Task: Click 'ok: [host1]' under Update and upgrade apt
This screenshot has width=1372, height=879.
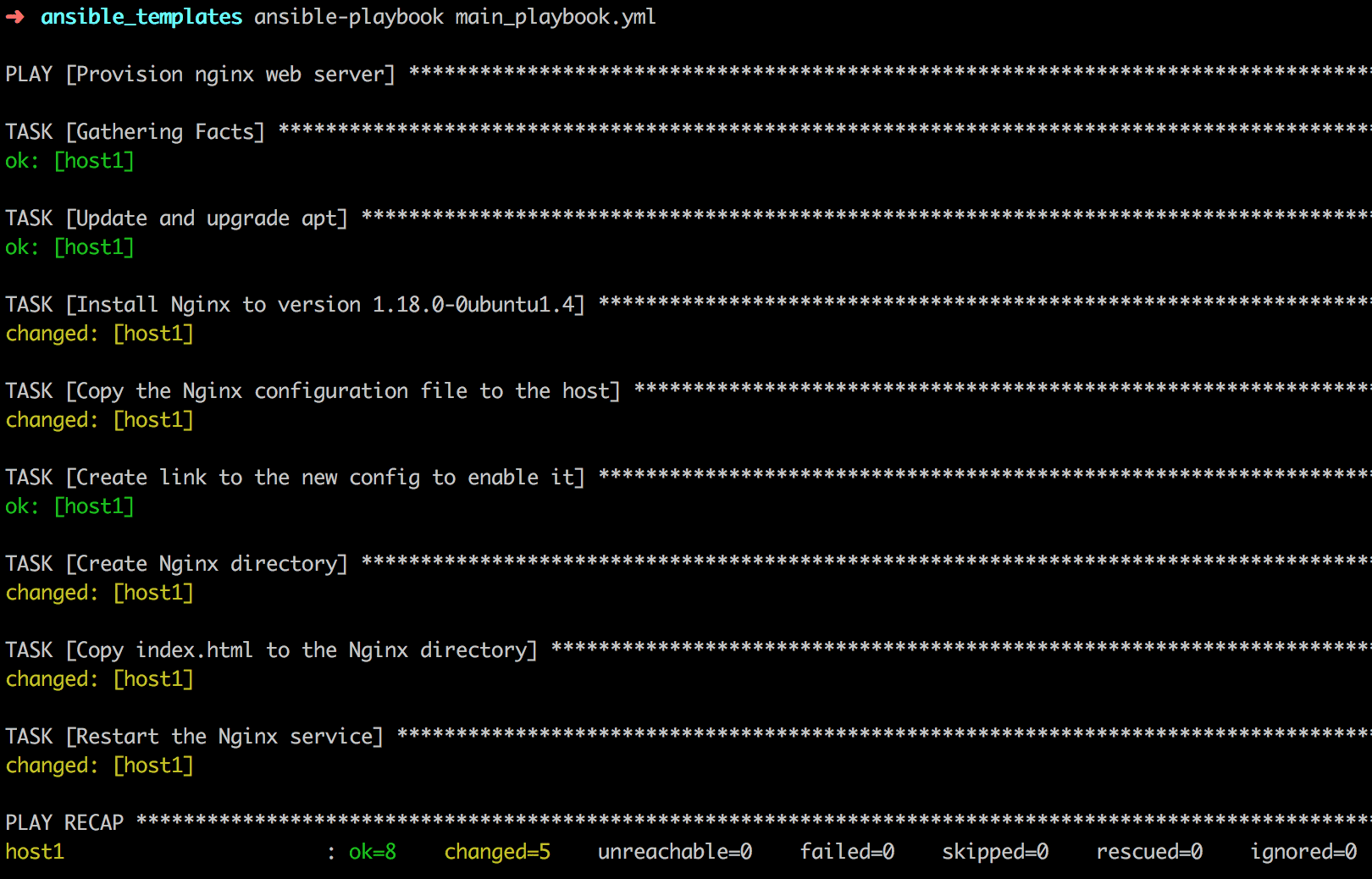Action: (x=69, y=247)
